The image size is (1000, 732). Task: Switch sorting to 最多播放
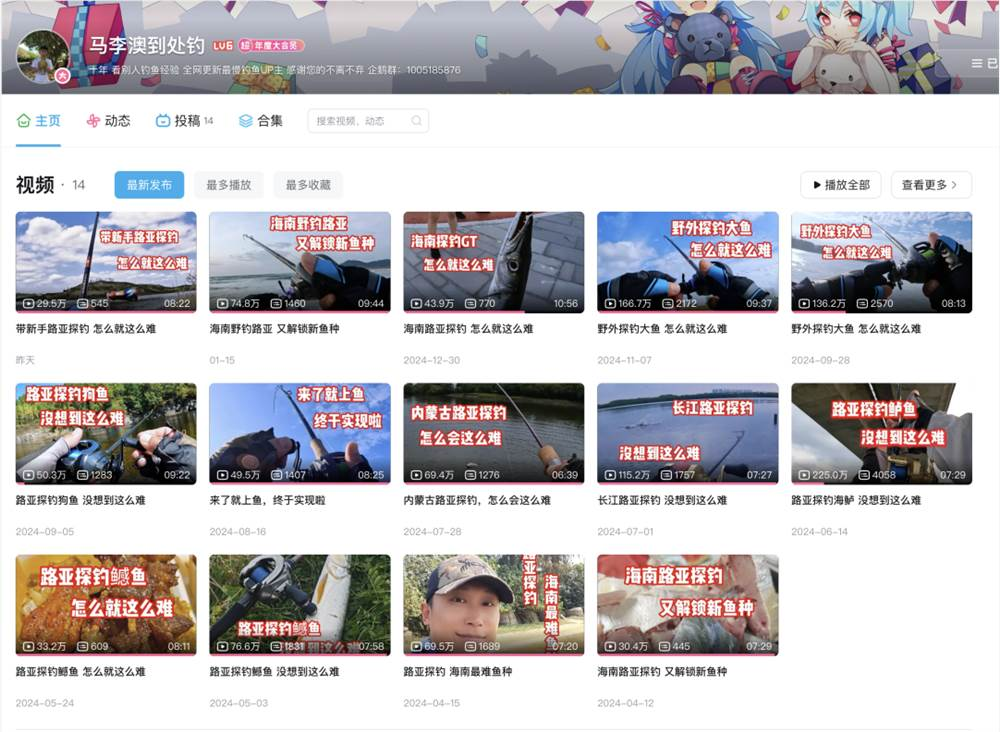pos(227,184)
